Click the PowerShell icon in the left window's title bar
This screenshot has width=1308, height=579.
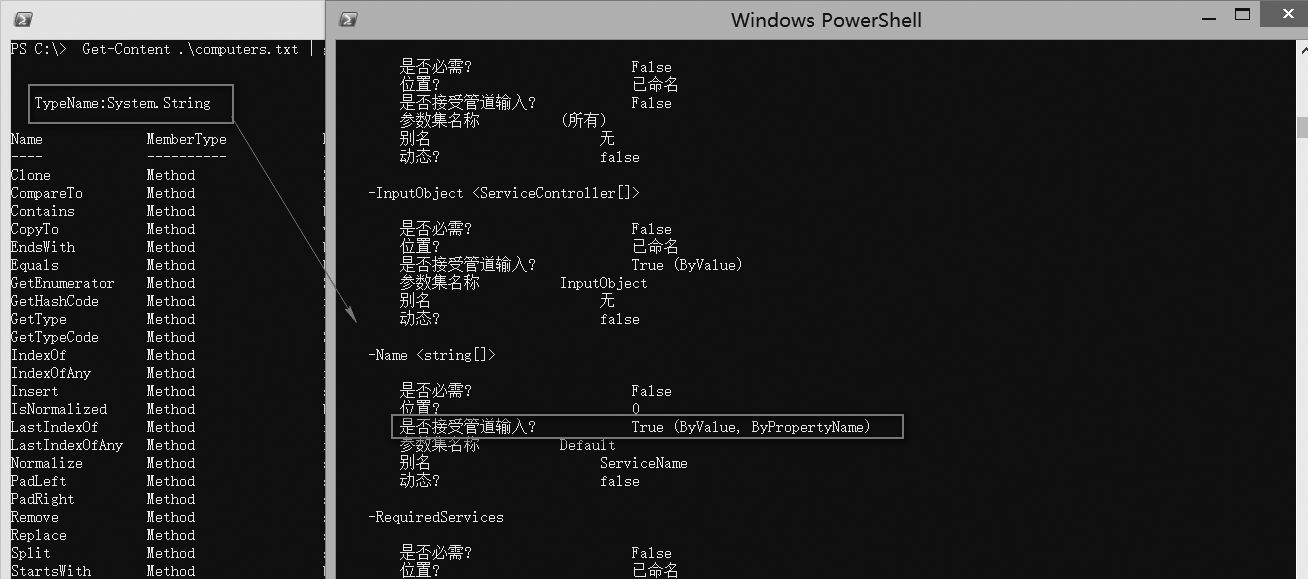[24, 19]
